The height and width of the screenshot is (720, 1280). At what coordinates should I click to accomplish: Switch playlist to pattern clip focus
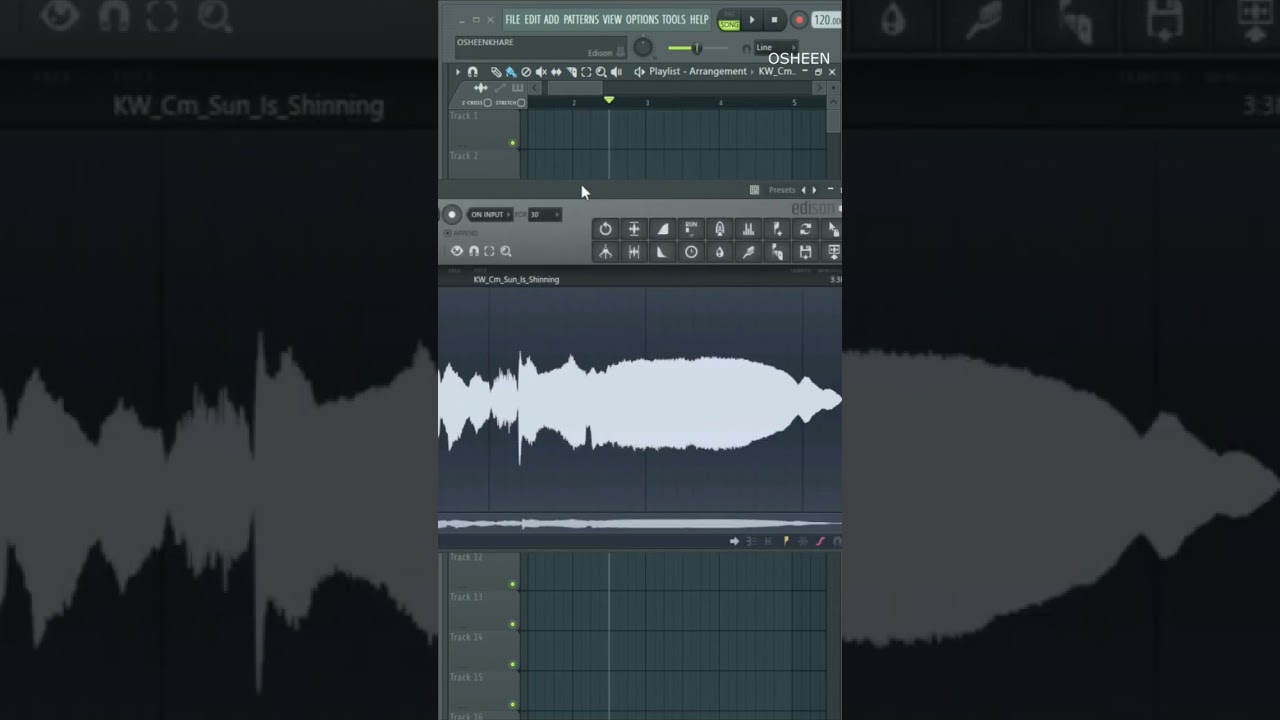(x=517, y=88)
